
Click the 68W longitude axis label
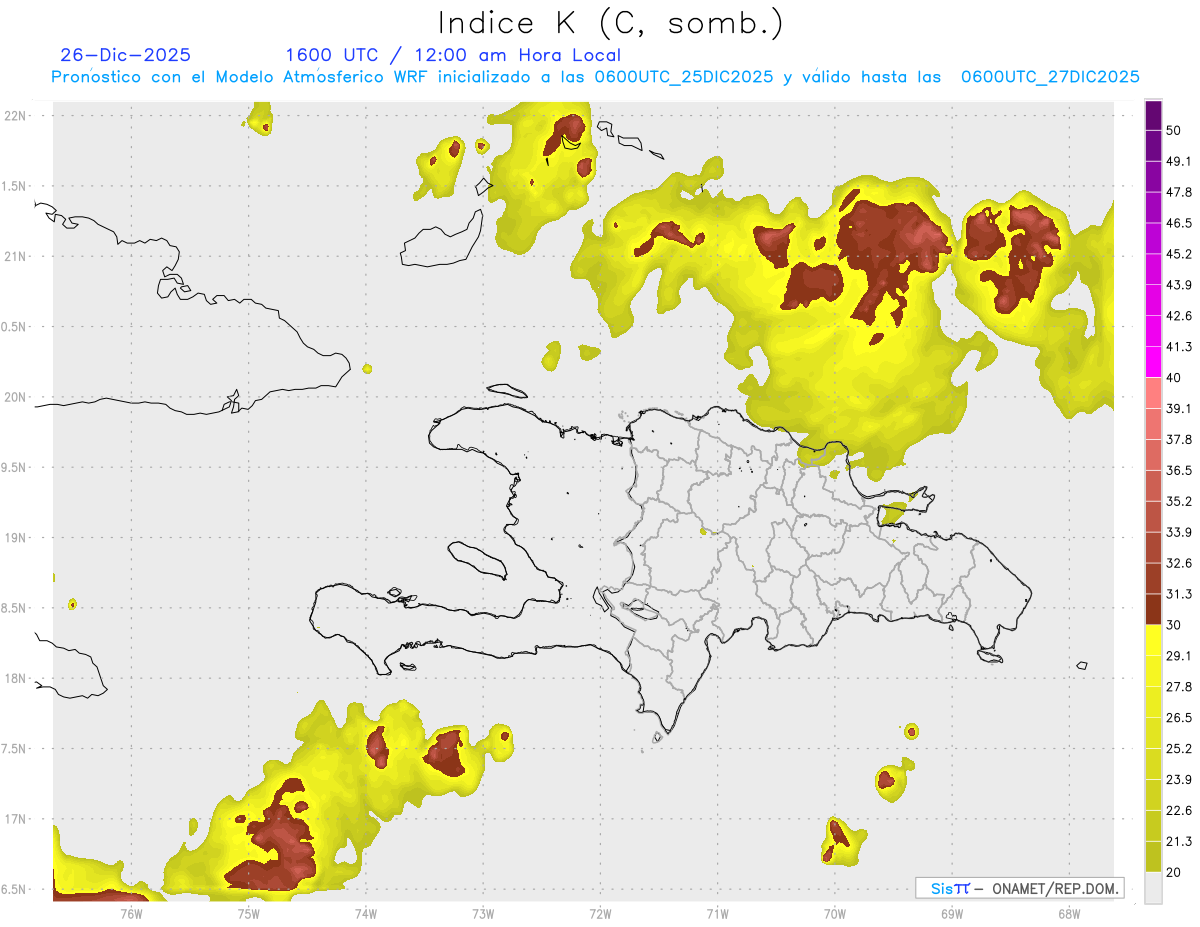[x=1068, y=913]
